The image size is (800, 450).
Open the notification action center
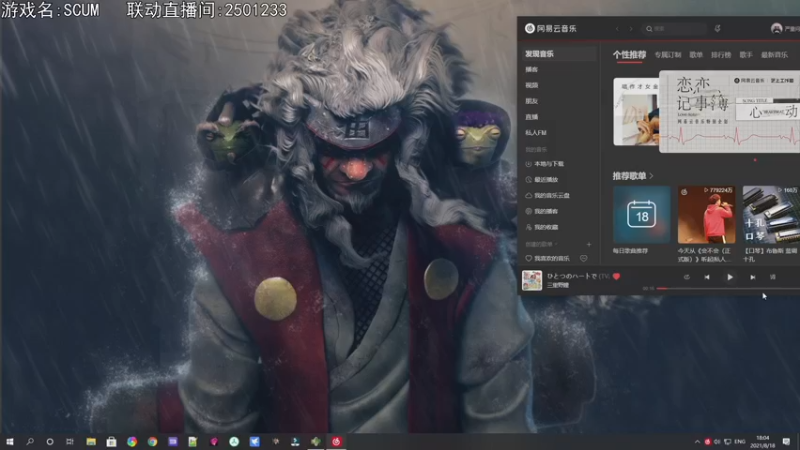click(786, 441)
